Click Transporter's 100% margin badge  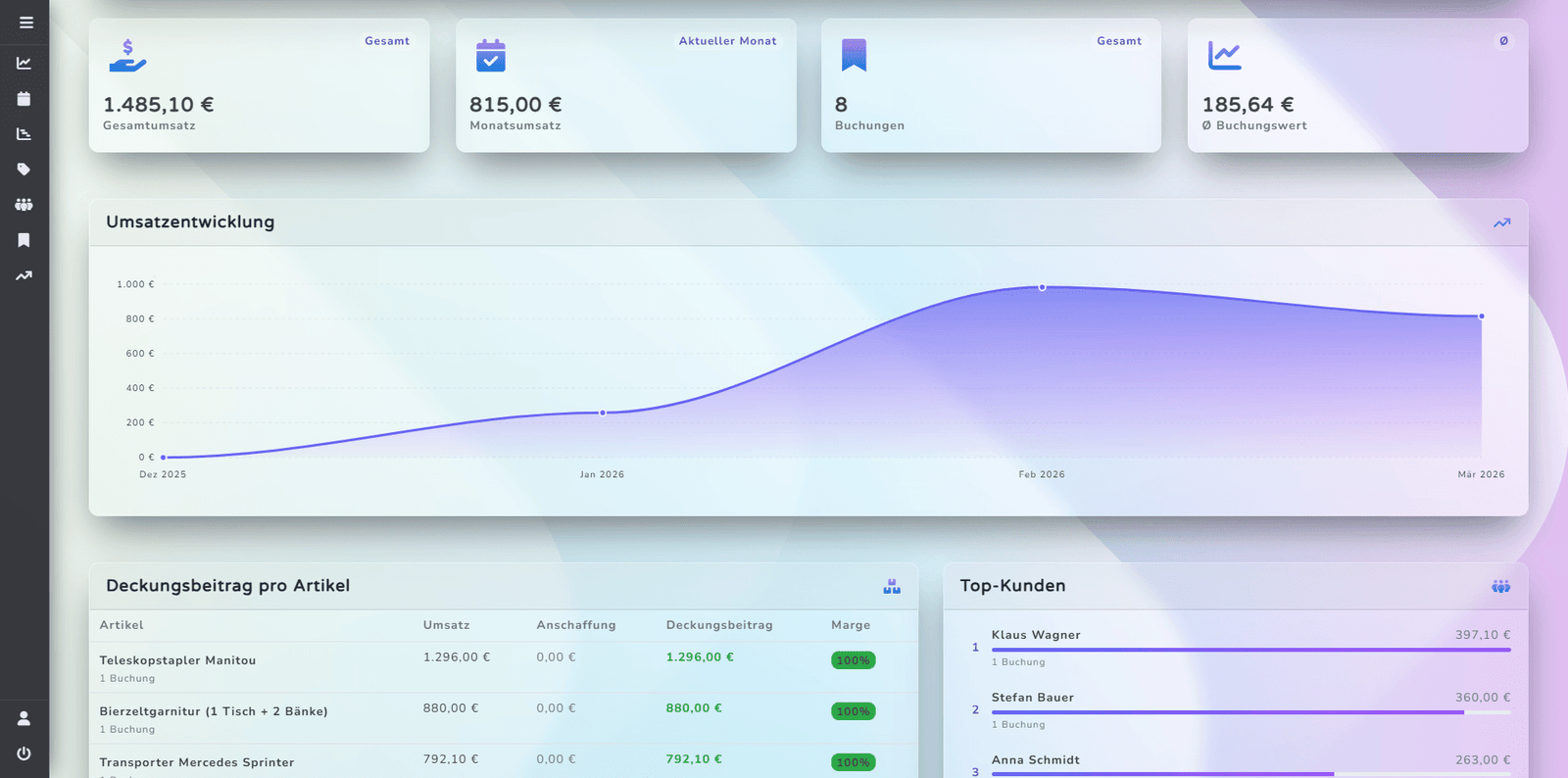coord(853,762)
